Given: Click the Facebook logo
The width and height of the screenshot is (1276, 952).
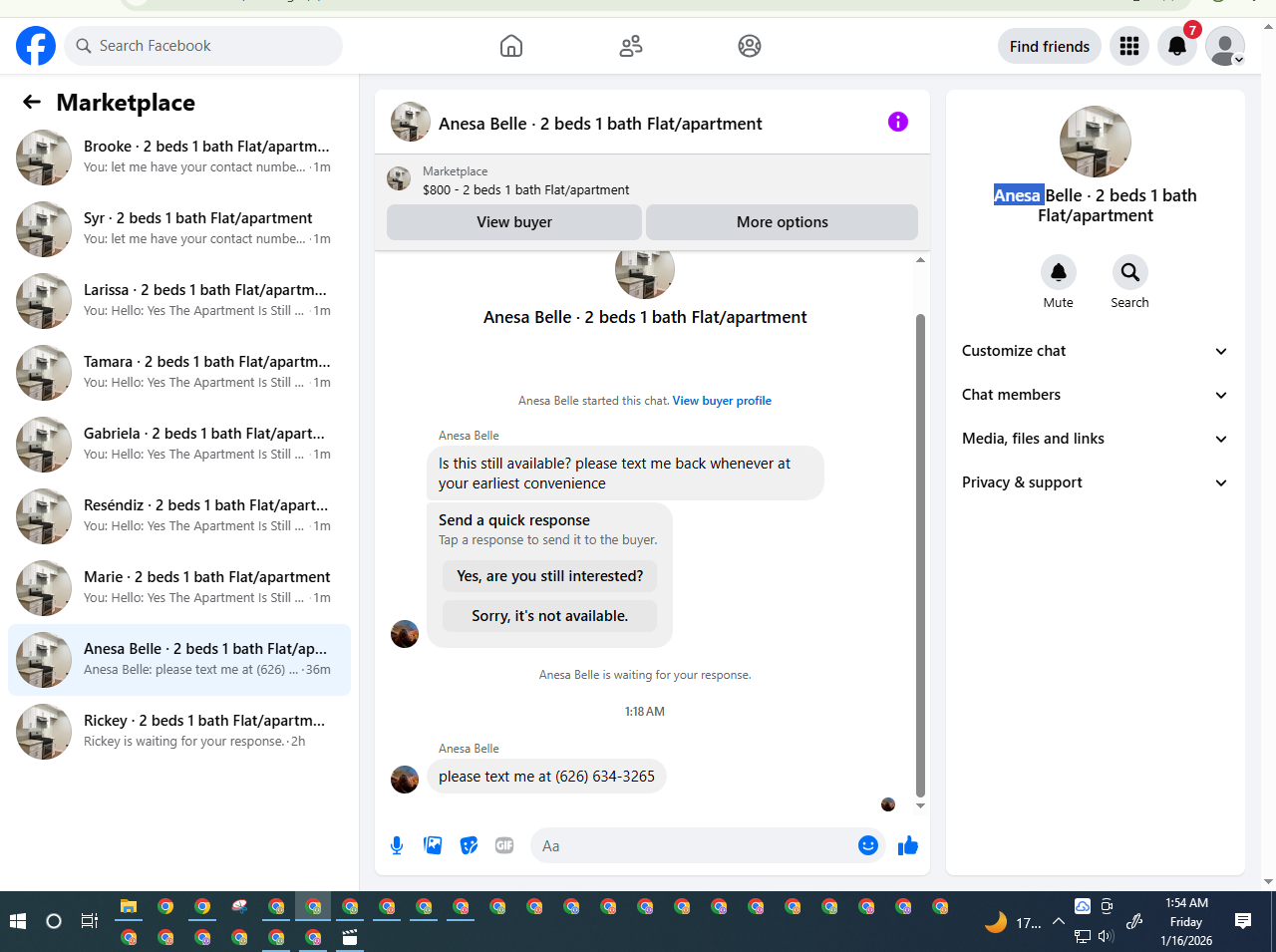Looking at the screenshot, I should click(36, 46).
